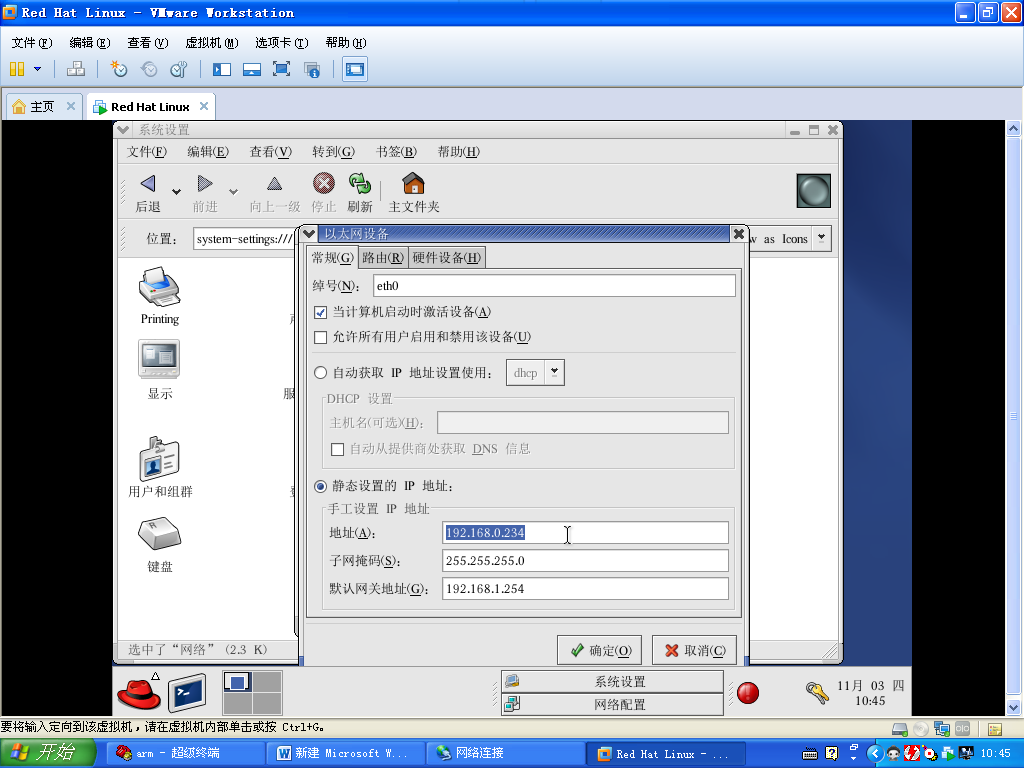Take a VMware snapshot via toolbar icon
Viewport: 1024px width, 768px height.
click(118, 69)
